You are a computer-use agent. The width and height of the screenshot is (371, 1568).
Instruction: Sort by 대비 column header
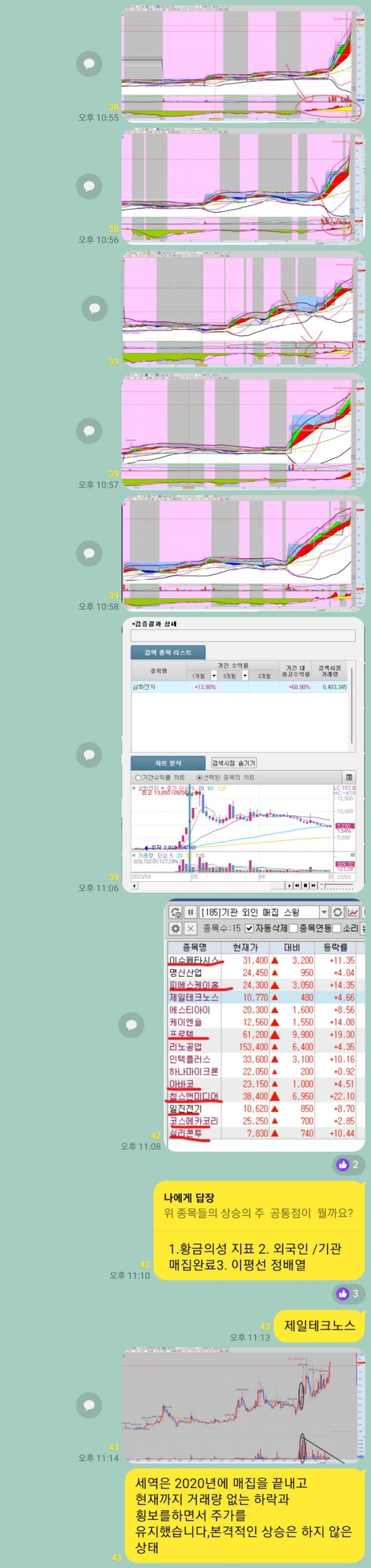[x=293, y=947]
